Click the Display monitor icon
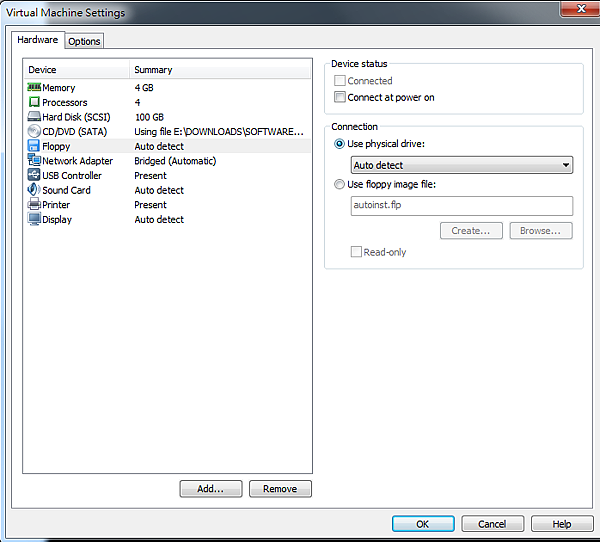This screenshot has height=543, width=600. coord(34,219)
